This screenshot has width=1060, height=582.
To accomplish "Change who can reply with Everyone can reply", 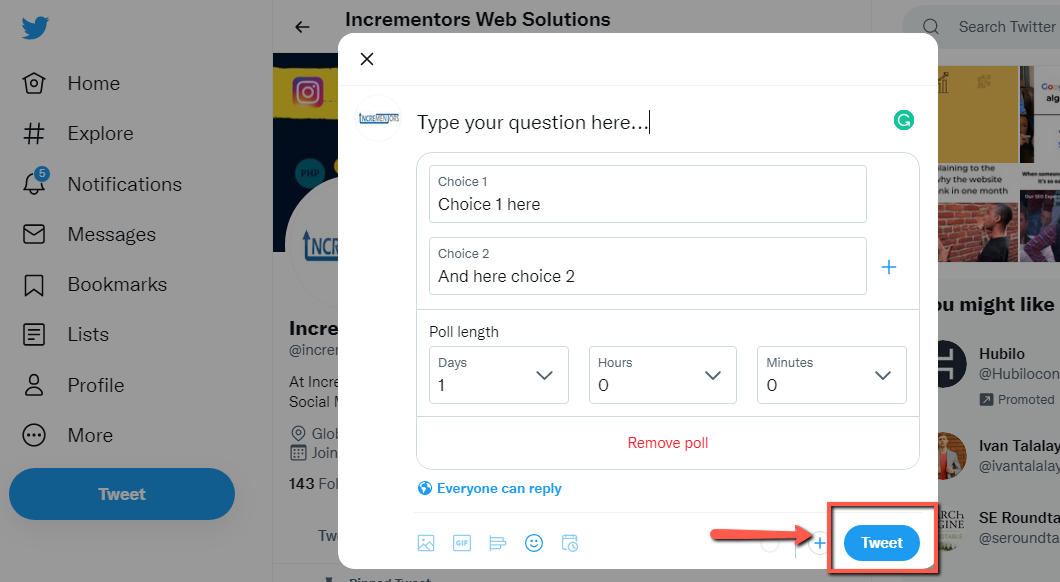I will [489, 487].
